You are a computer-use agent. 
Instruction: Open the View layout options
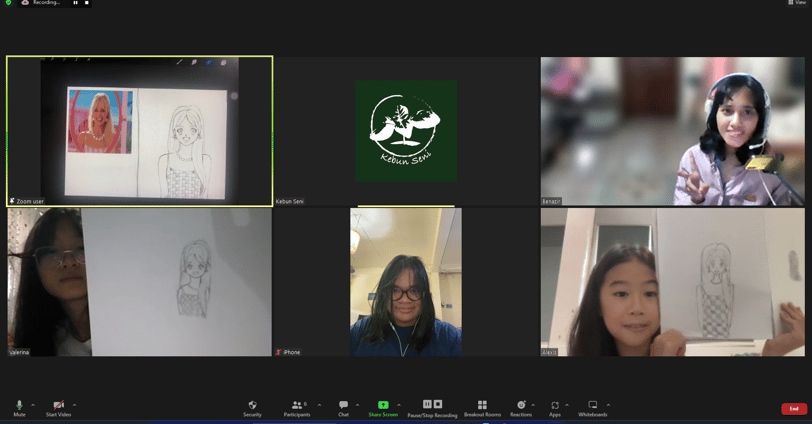(x=797, y=3)
